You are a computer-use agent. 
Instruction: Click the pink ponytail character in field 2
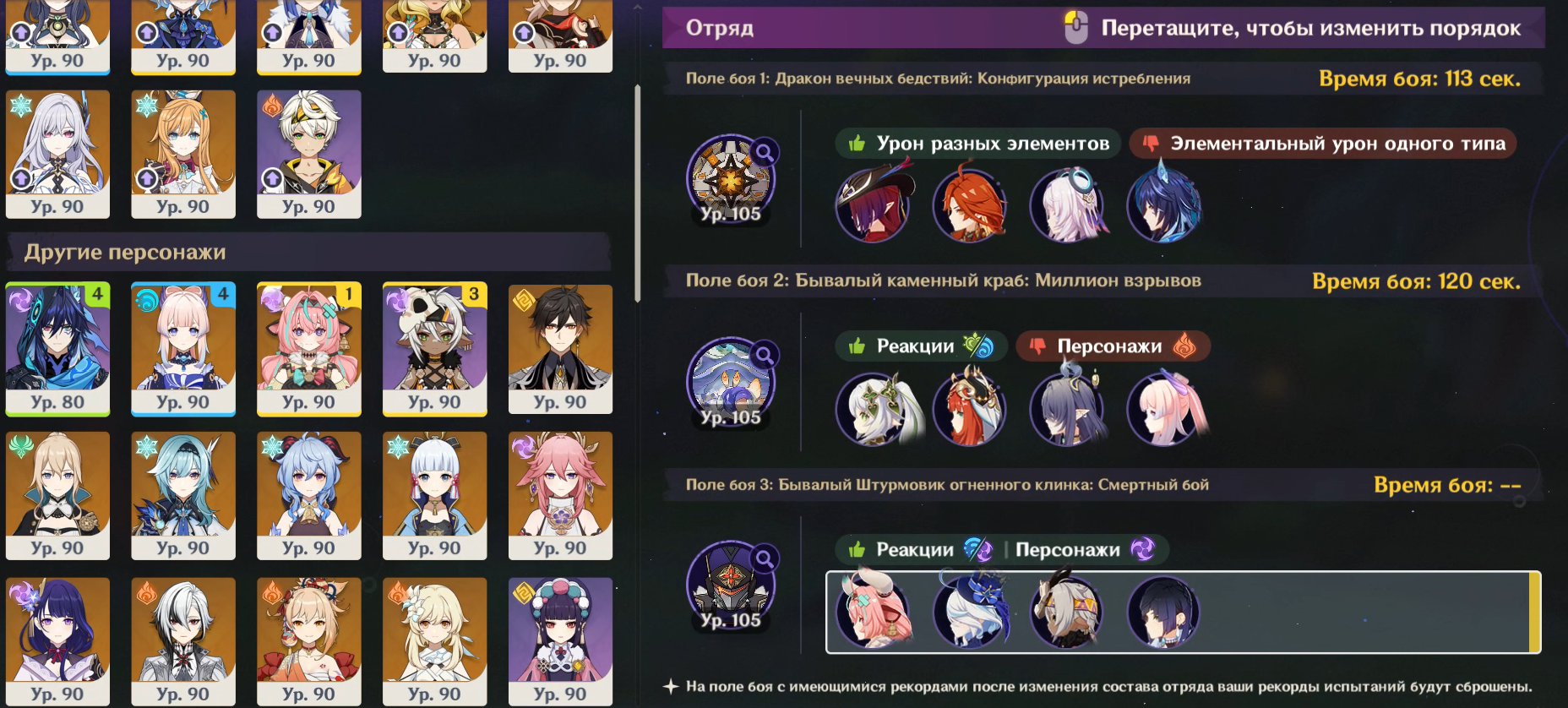[x=1164, y=408]
